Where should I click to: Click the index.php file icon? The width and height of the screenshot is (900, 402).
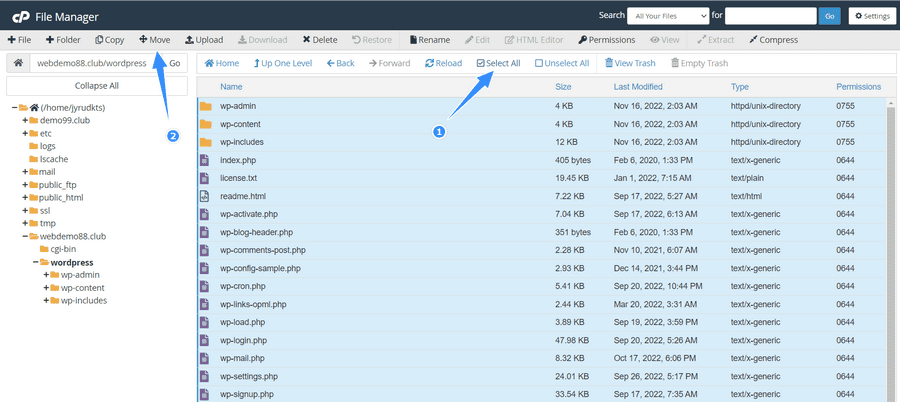click(204, 160)
